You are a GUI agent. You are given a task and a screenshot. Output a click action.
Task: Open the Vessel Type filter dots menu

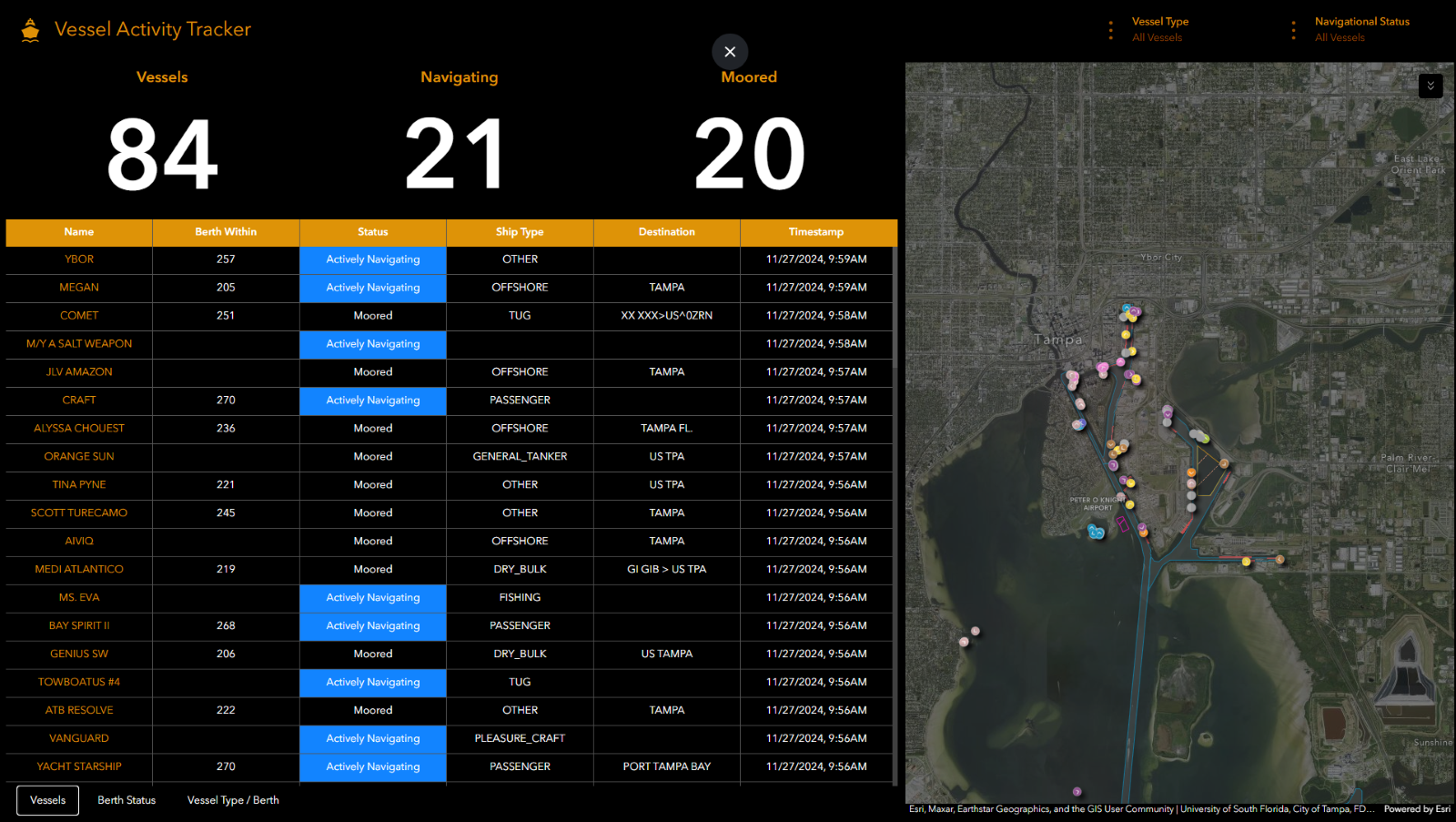point(1110,30)
